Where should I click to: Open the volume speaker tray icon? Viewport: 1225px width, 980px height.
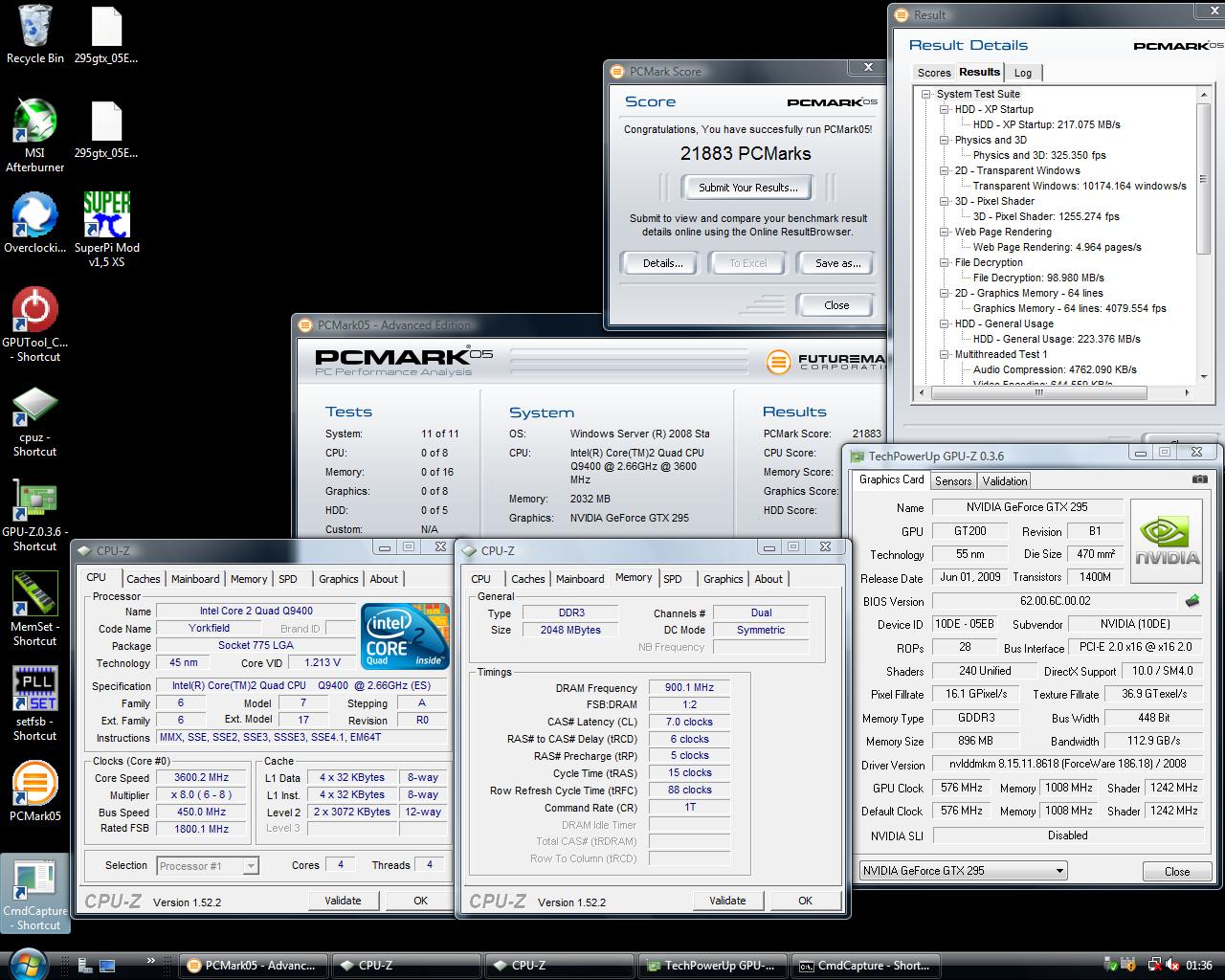tap(1171, 966)
